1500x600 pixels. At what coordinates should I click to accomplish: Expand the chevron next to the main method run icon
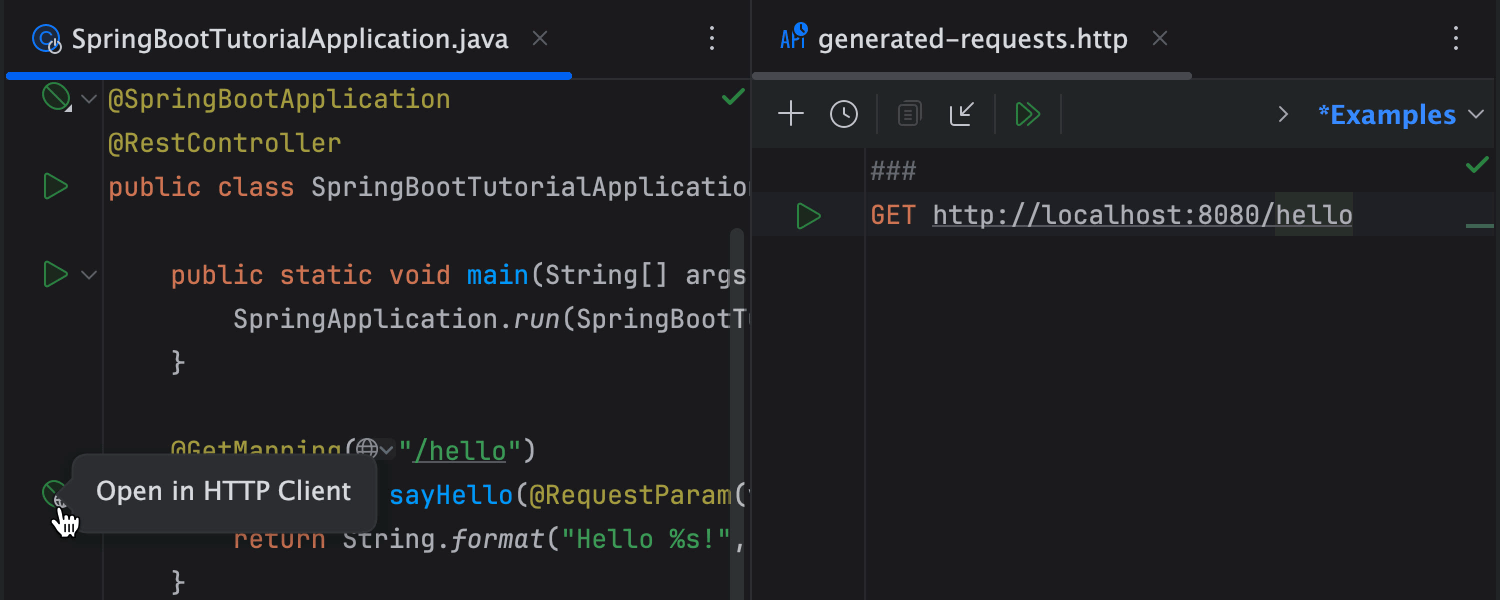pyautogui.click(x=88, y=274)
